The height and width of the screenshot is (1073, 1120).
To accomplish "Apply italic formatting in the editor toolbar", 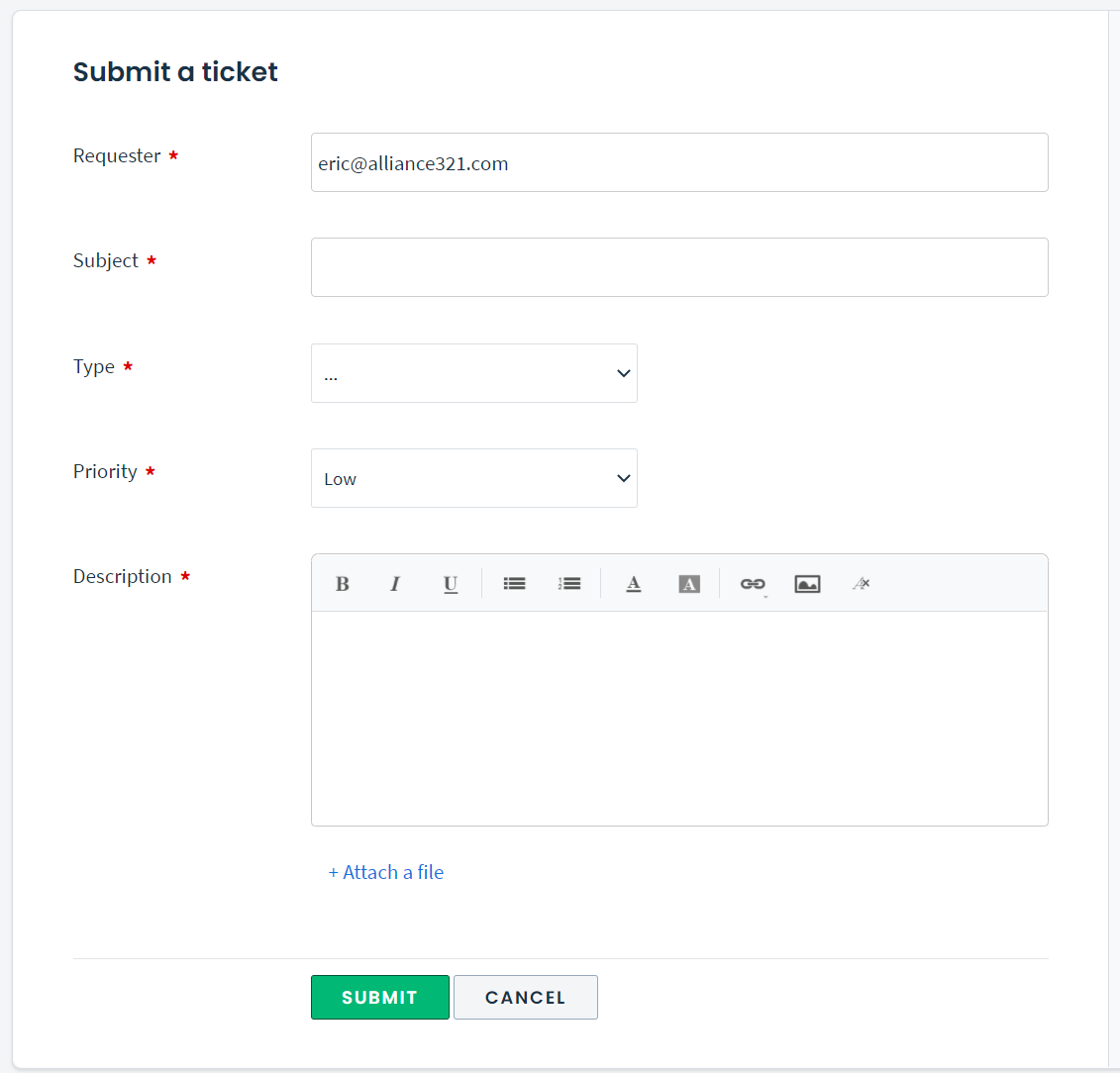I will [x=395, y=583].
